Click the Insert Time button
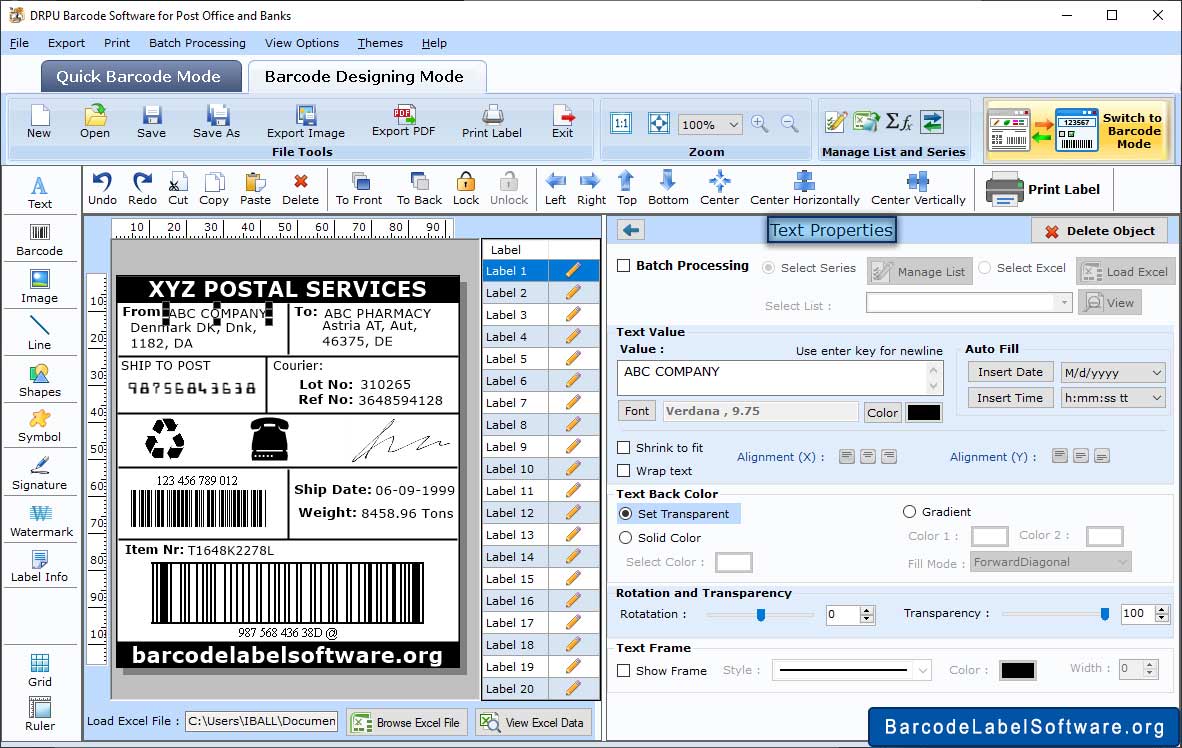This screenshot has height=748, width=1182. [1010, 398]
